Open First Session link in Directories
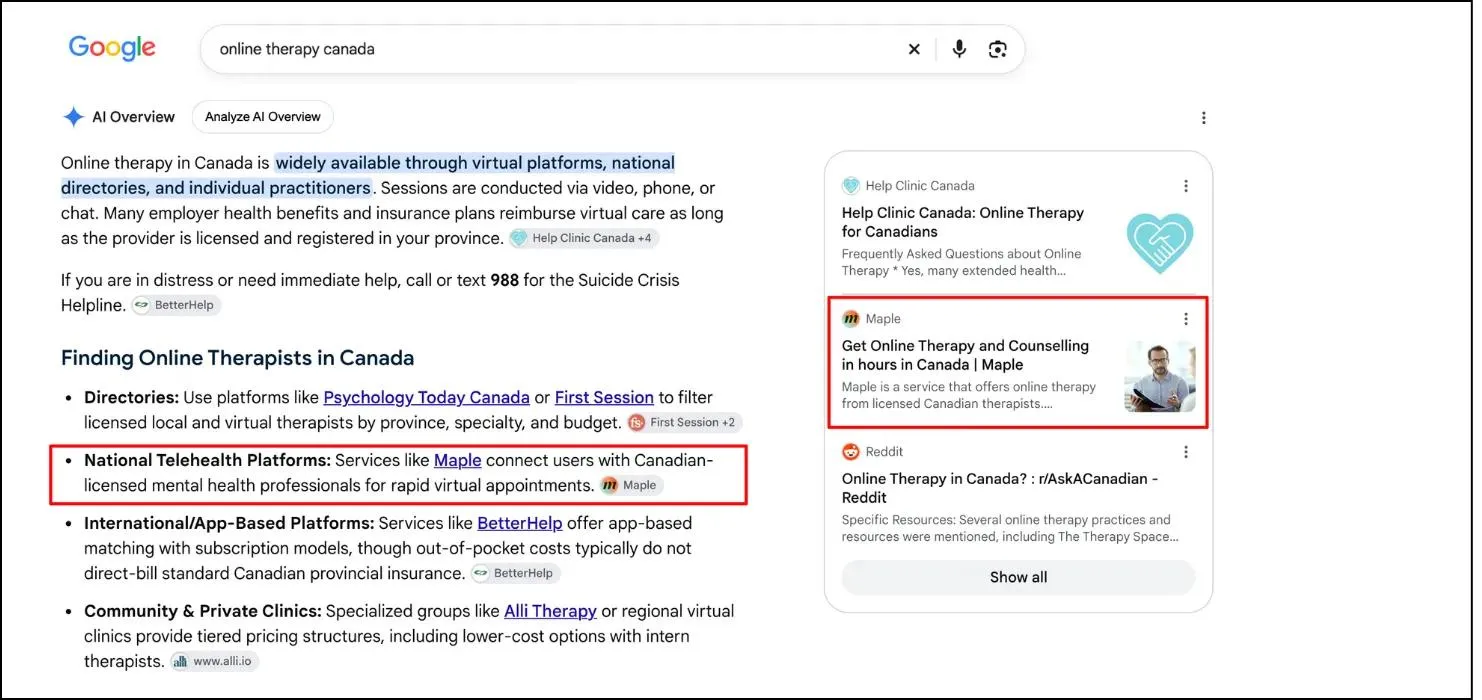 click(x=604, y=397)
